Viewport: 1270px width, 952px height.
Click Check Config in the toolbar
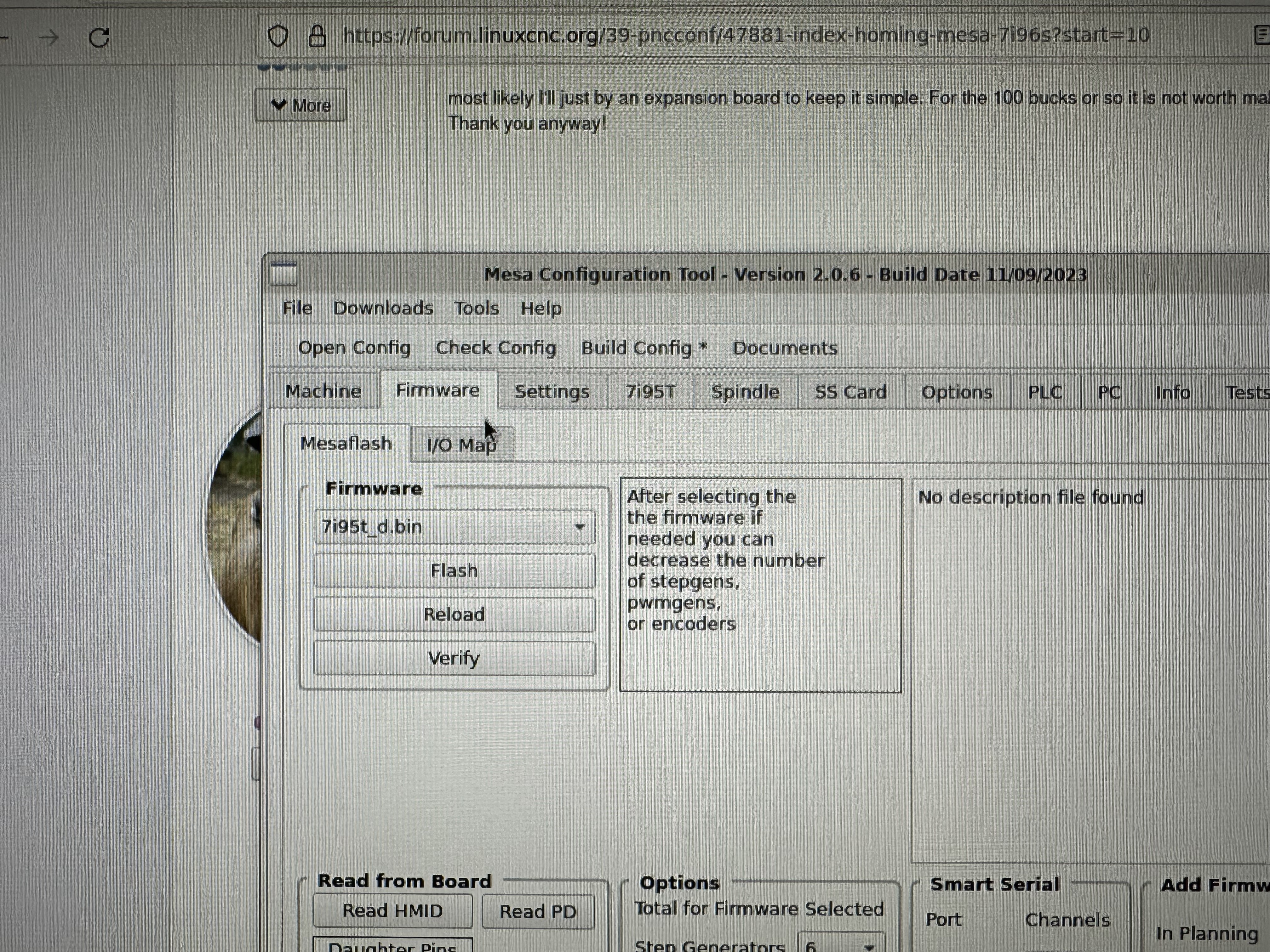pos(495,348)
